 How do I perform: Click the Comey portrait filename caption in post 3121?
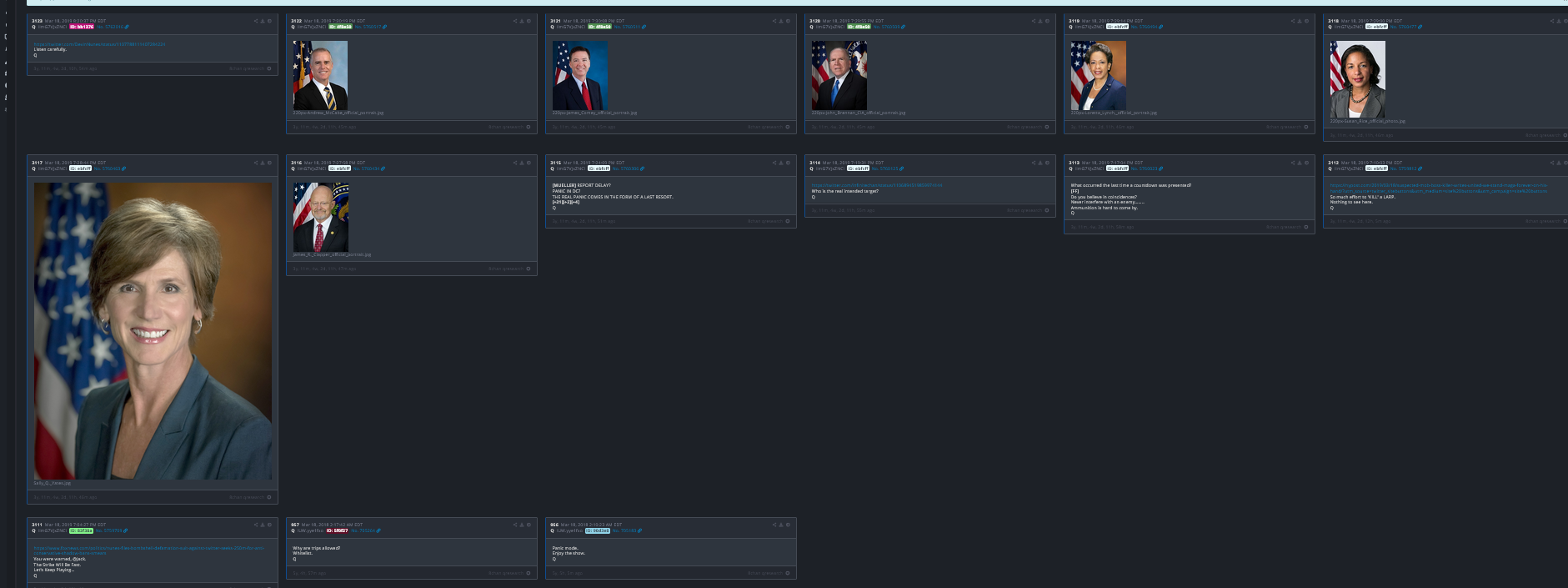click(594, 113)
